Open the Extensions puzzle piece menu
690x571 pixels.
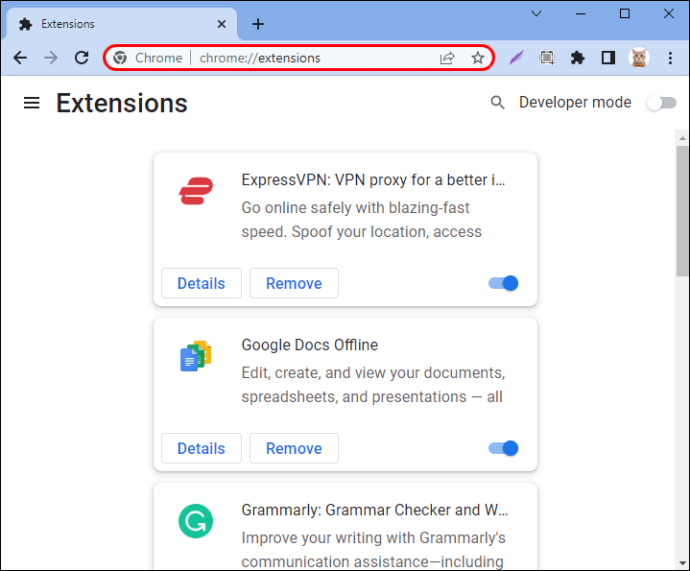(577, 58)
